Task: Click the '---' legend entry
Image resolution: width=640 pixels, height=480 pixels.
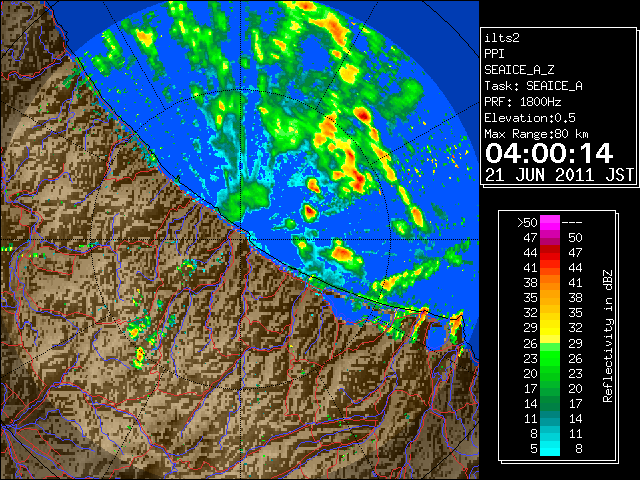Action: (x=572, y=222)
